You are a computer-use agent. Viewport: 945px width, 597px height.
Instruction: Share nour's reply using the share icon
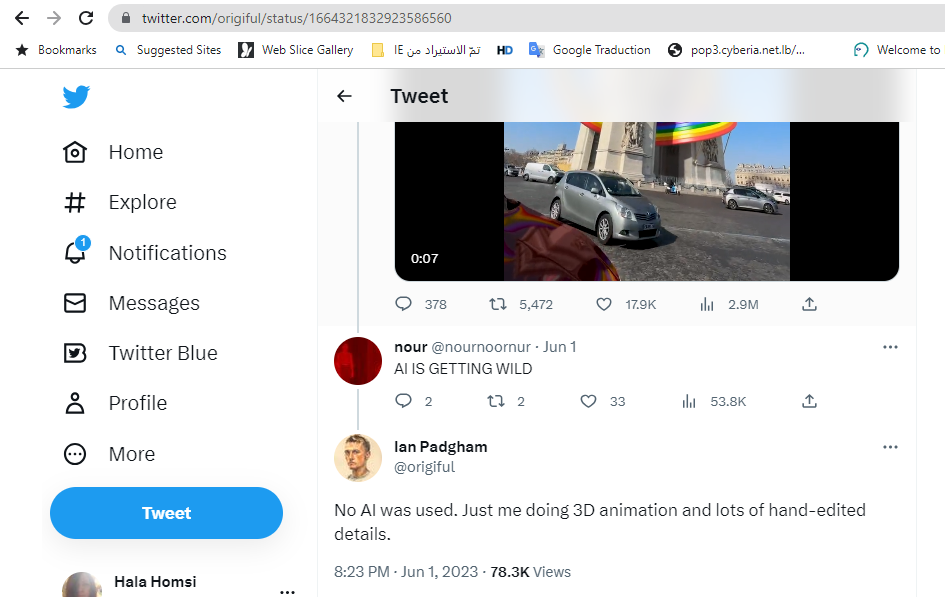[810, 401]
